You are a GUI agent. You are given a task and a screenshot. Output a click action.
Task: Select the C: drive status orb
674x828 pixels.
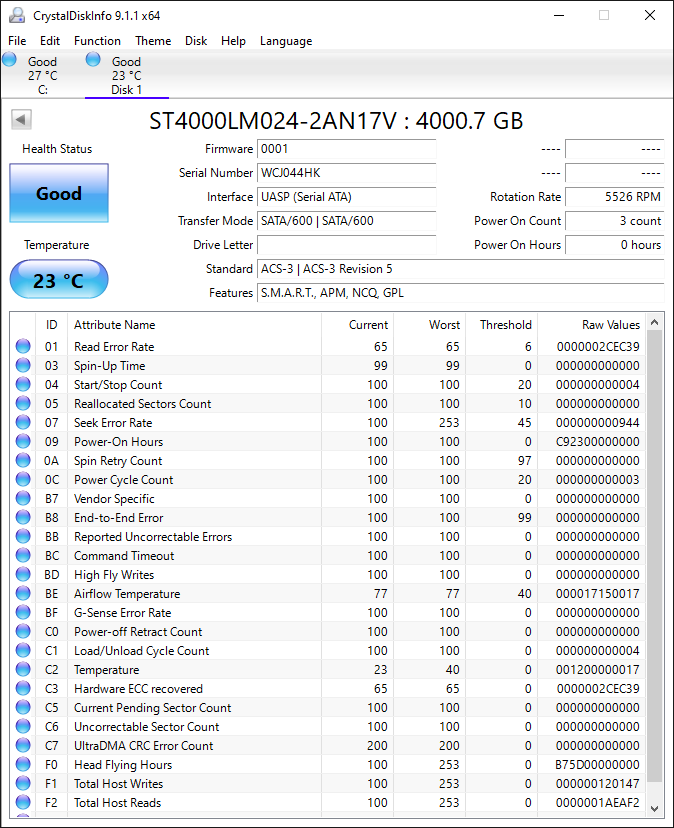click(x=10, y=60)
